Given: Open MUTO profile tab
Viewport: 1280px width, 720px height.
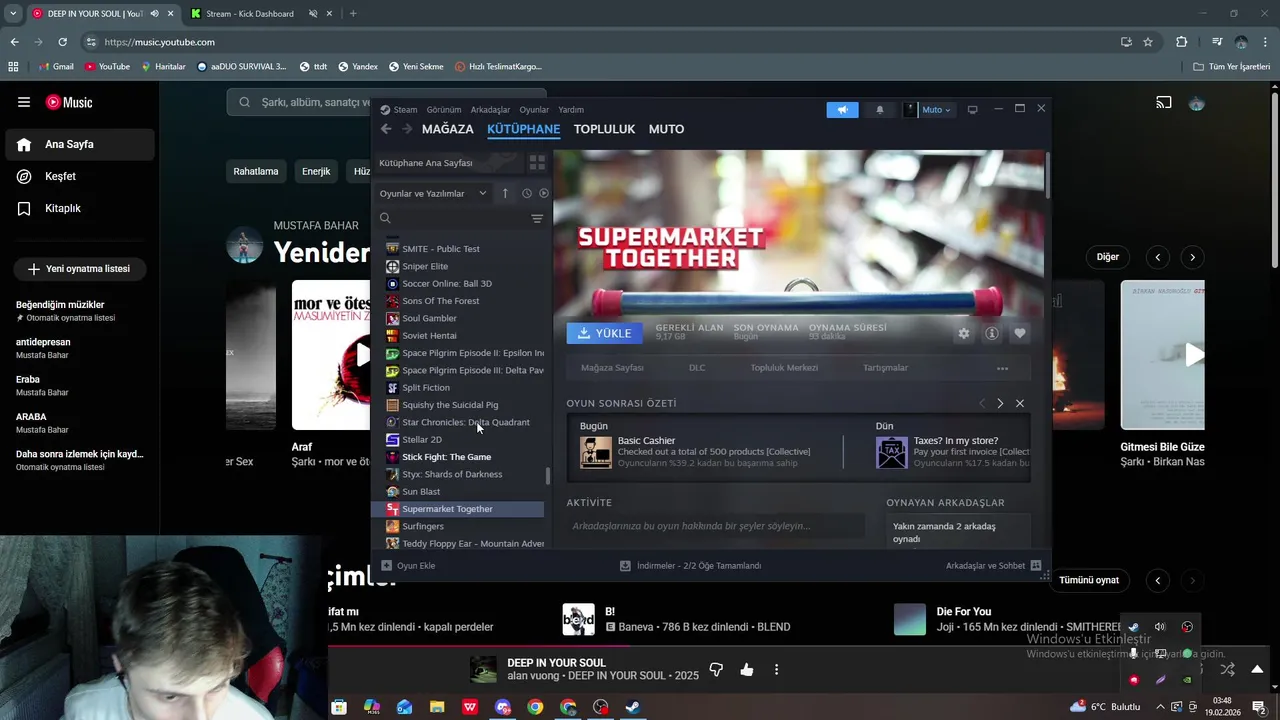Looking at the screenshot, I should 666,129.
